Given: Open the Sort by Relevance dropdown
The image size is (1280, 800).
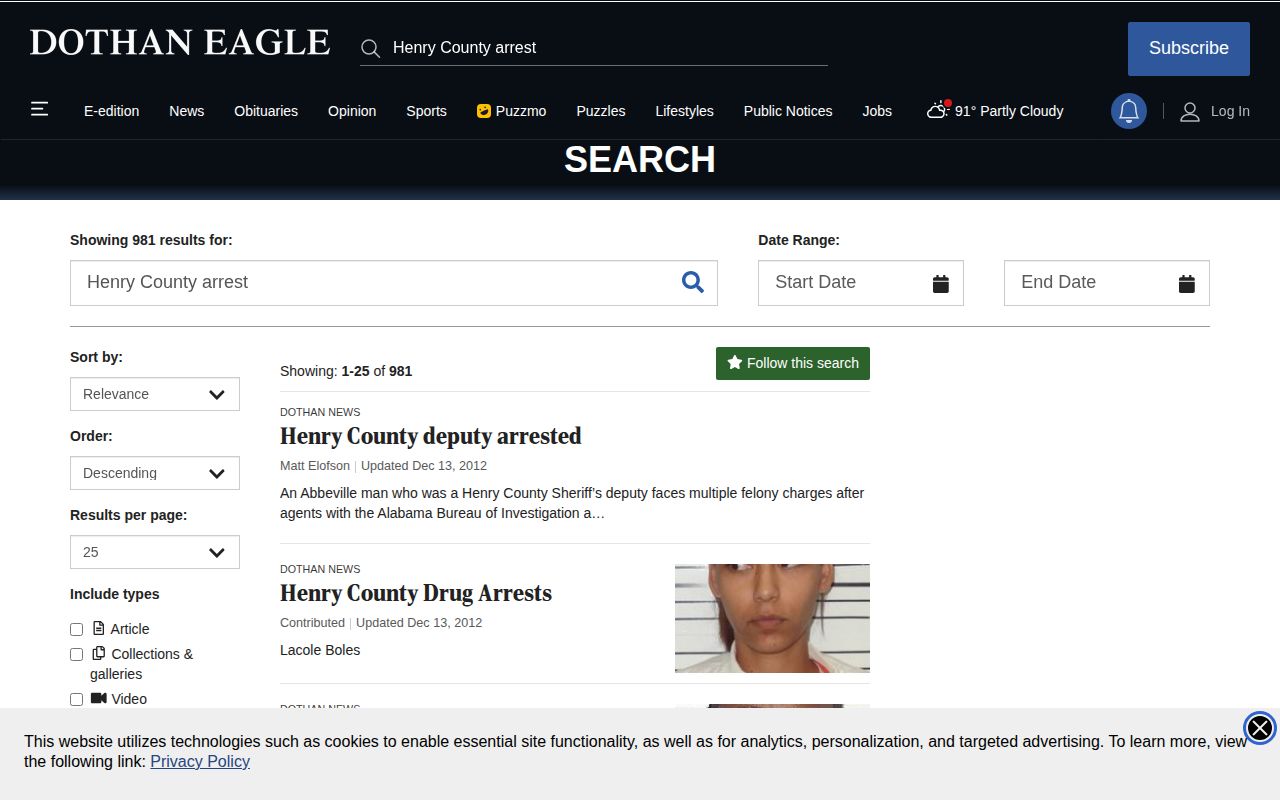Looking at the screenshot, I should click(155, 394).
